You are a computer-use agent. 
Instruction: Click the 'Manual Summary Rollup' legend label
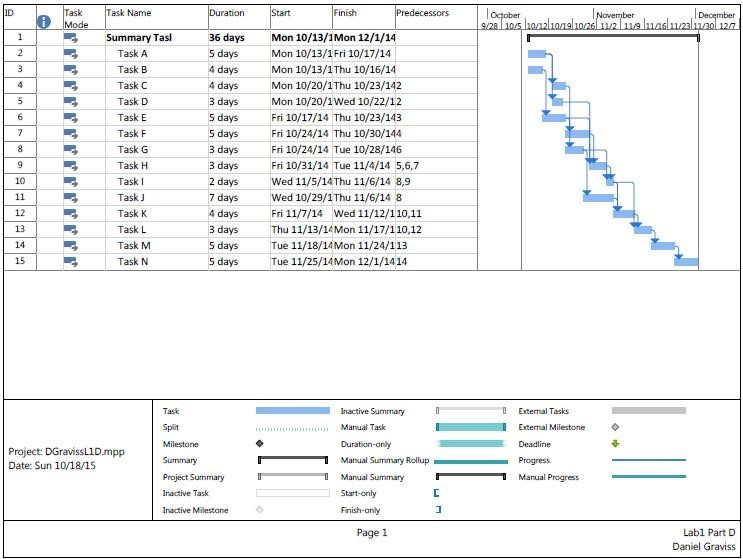pos(385,460)
